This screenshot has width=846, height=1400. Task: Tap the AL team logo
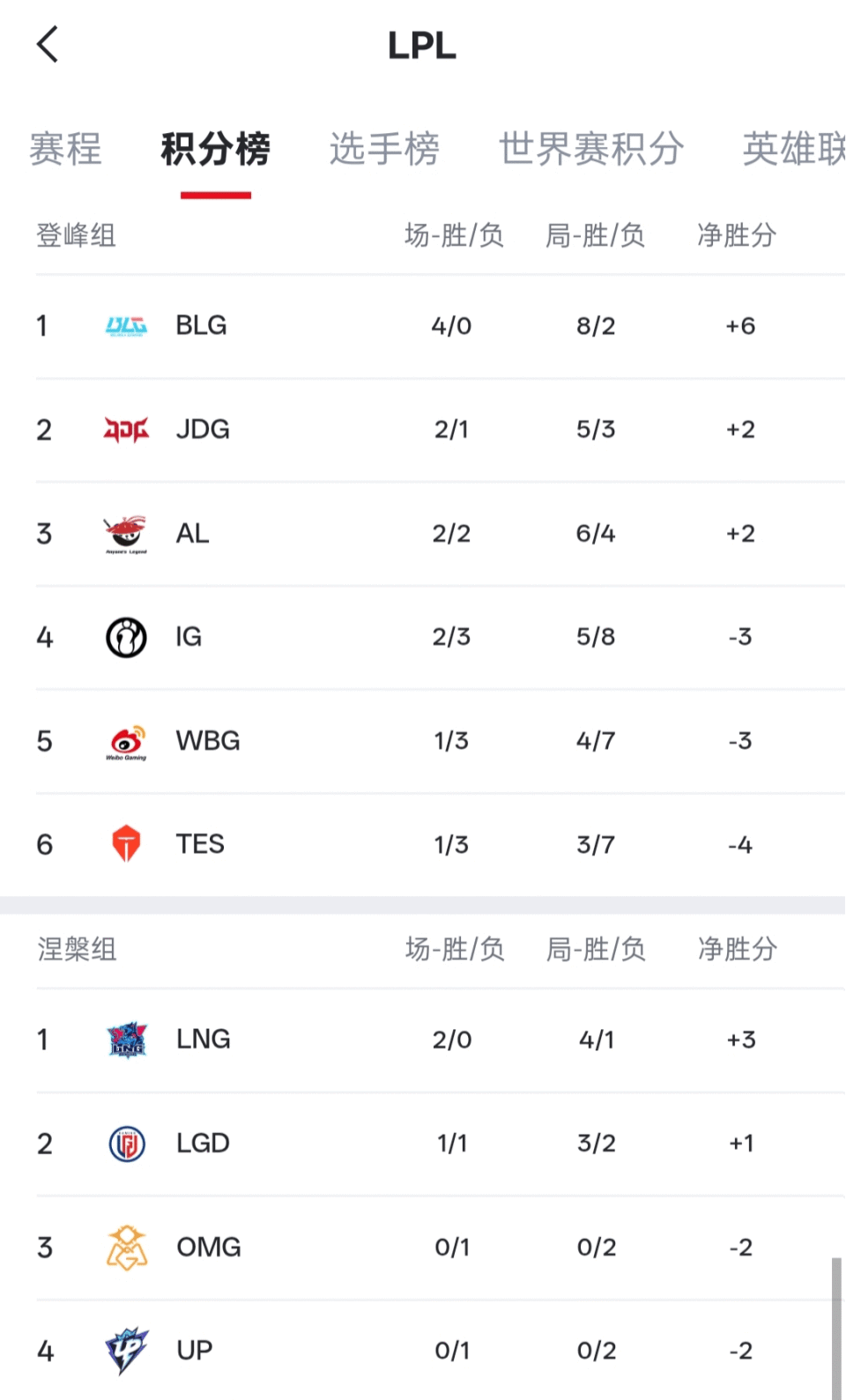tap(126, 534)
